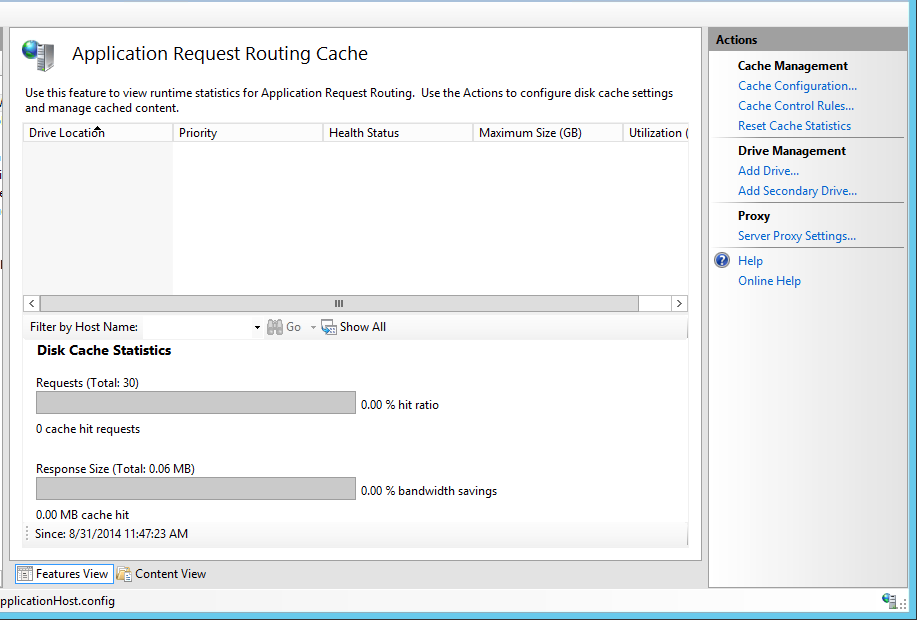Click the Content View folder icon
The width and height of the screenshot is (917, 620).
(124, 574)
